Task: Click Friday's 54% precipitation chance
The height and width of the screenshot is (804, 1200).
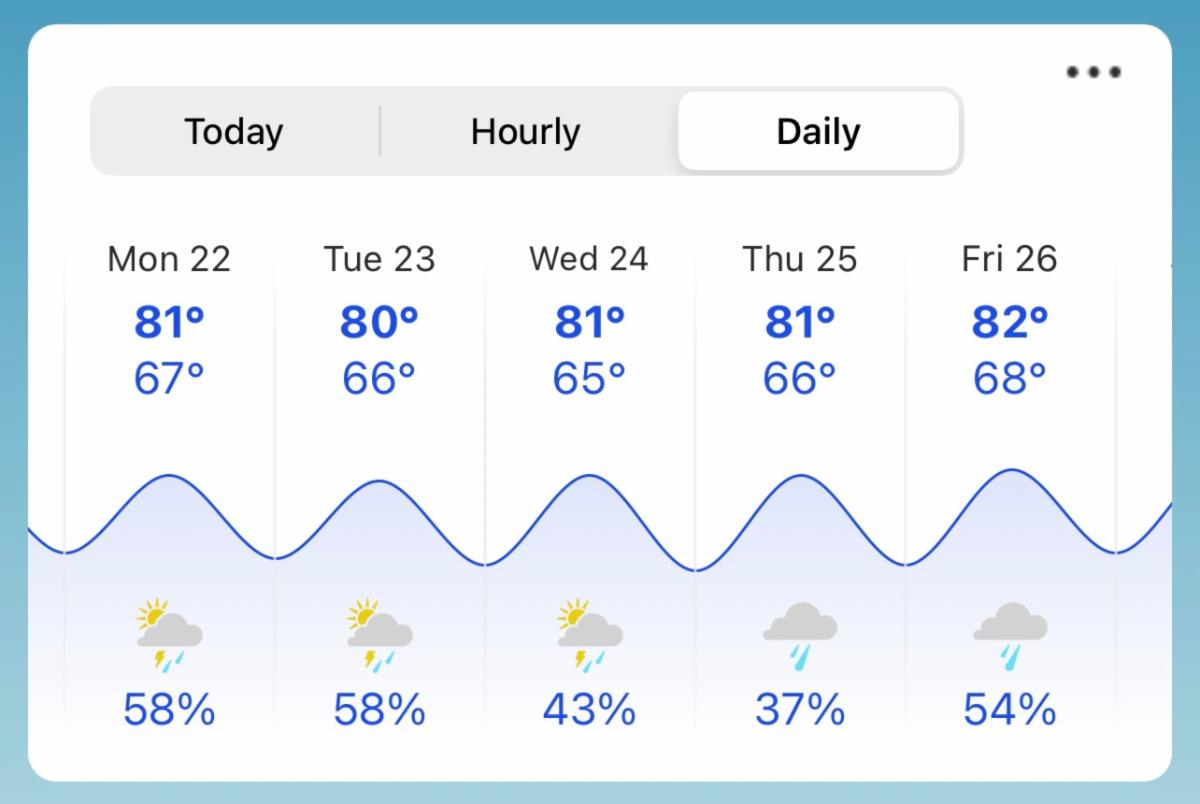Action: (1010, 710)
